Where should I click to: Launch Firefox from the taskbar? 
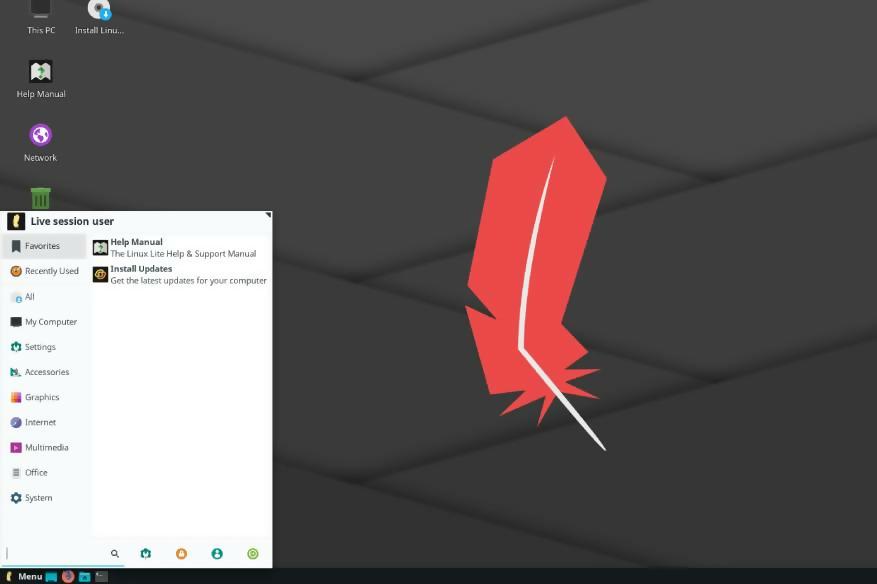point(68,577)
